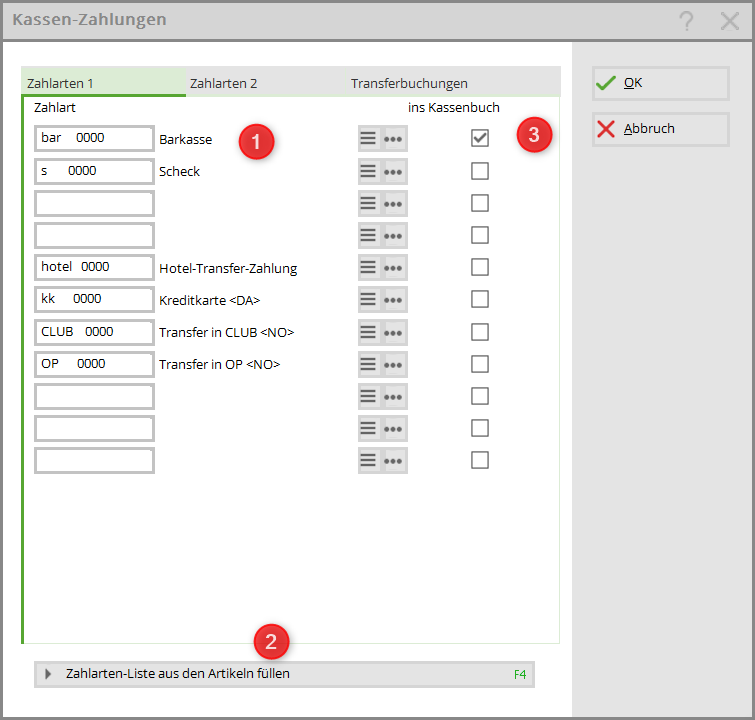The width and height of the screenshot is (755, 720).
Task: Click the empty third Zahlart input field
Action: pos(94,203)
